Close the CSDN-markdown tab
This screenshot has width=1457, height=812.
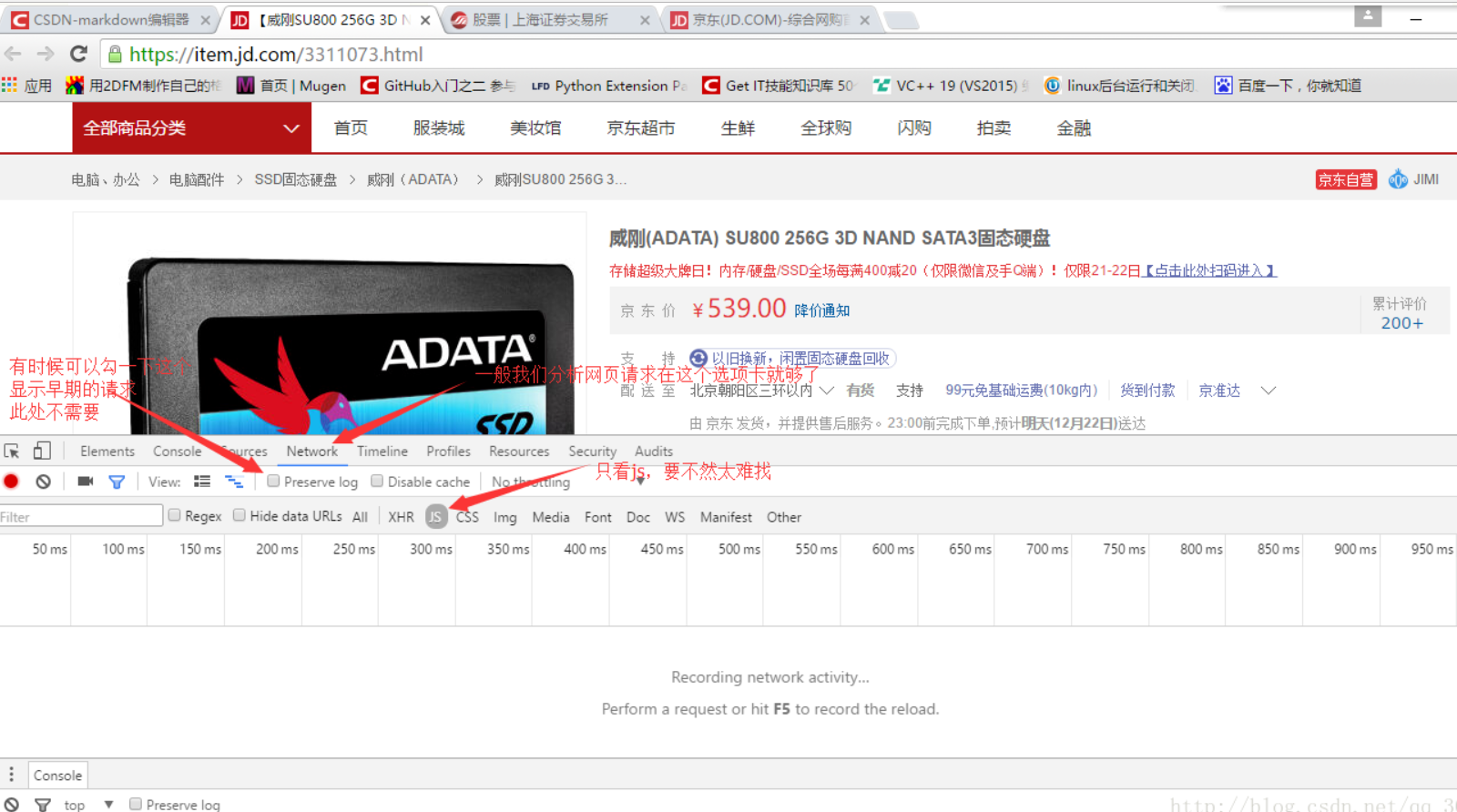pos(205,20)
